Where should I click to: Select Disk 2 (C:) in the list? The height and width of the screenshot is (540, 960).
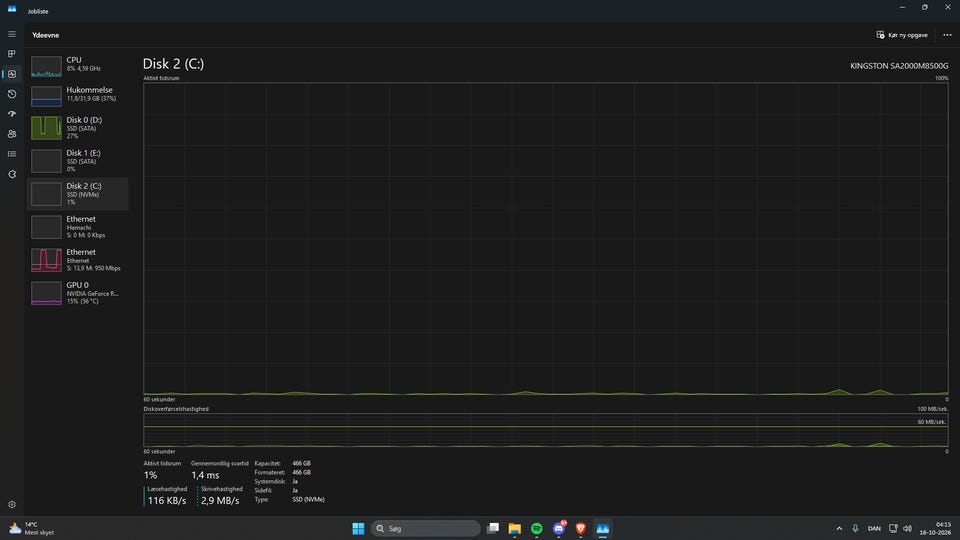click(x=78, y=193)
